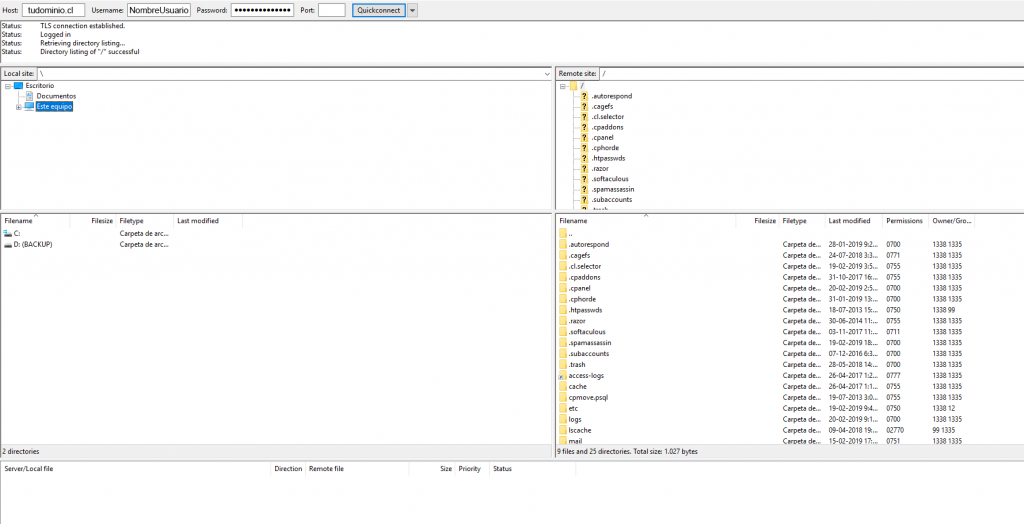Image resolution: width=1024 pixels, height=524 pixels.
Task: Select .subaccounts folder in remote file list
Action: pyautogui.click(x=588, y=354)
